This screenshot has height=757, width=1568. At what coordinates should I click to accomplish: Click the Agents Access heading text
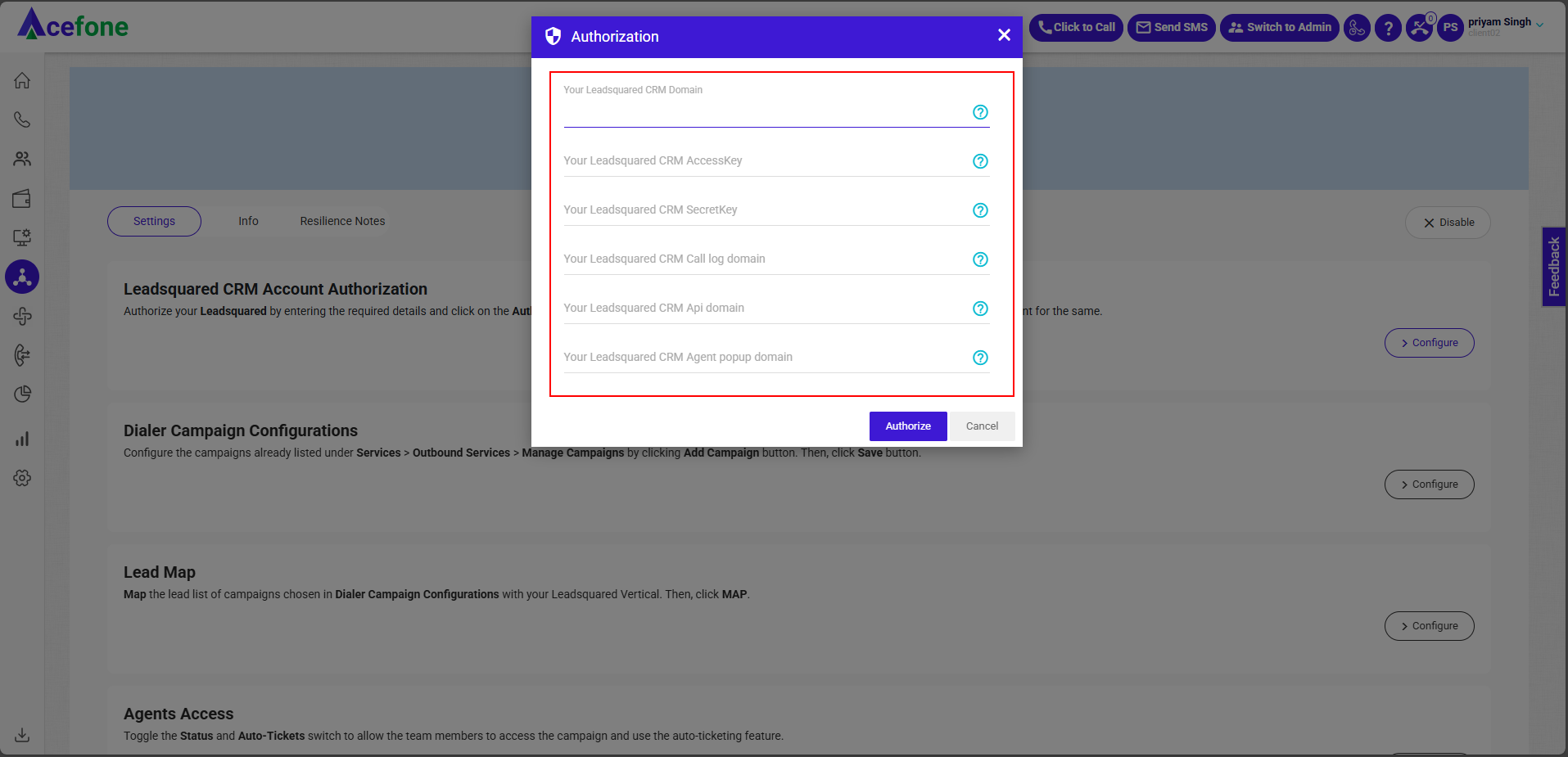tap(178, 714)
